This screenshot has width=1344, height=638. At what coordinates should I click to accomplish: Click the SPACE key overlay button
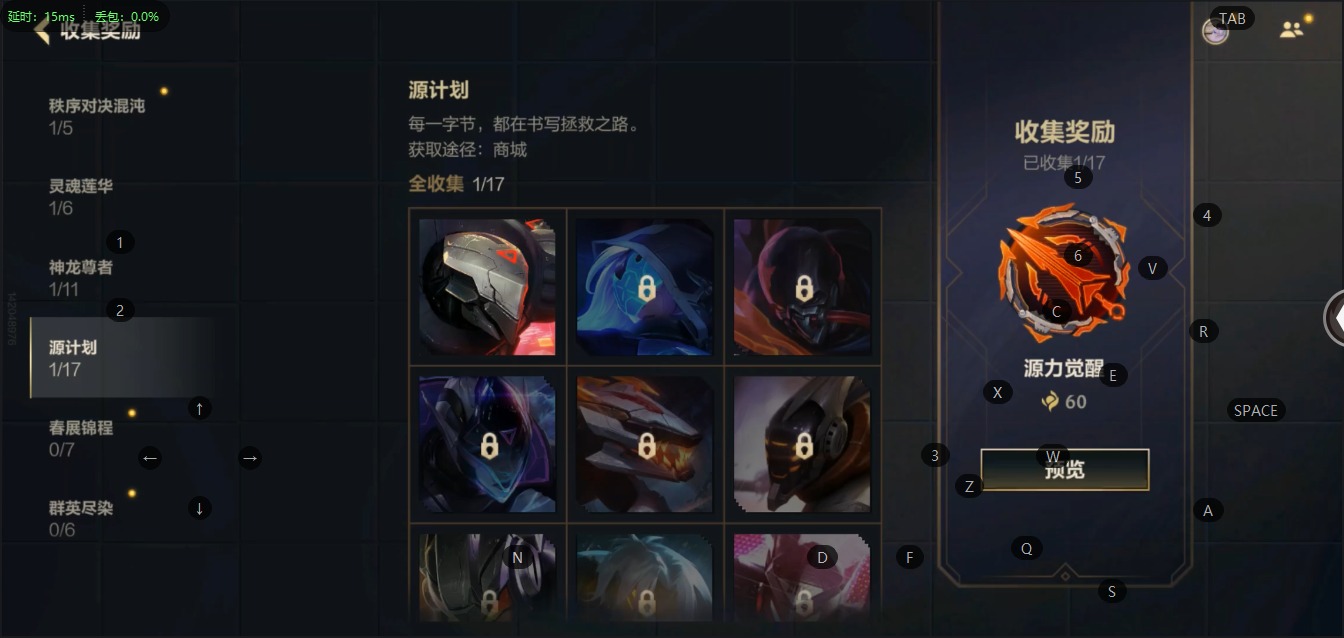coord(1256,410)
